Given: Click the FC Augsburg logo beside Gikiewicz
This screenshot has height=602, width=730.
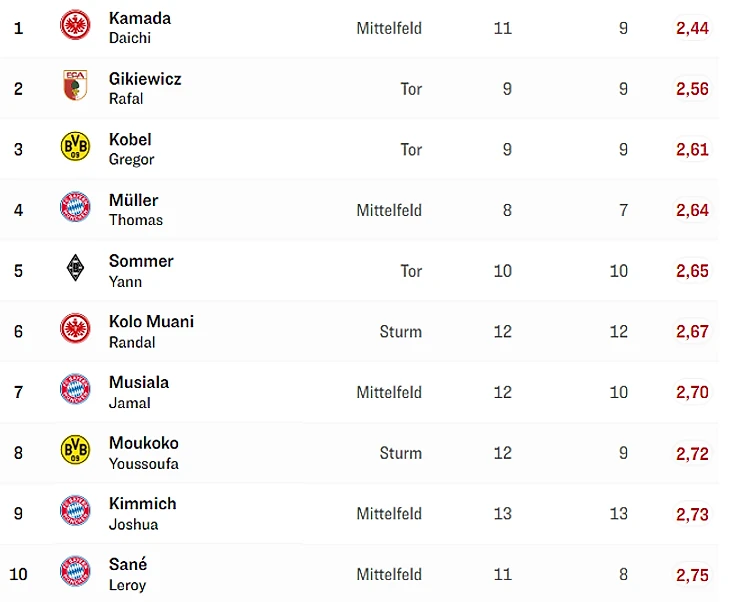Looking at the screenshot, I should (75, 87).
